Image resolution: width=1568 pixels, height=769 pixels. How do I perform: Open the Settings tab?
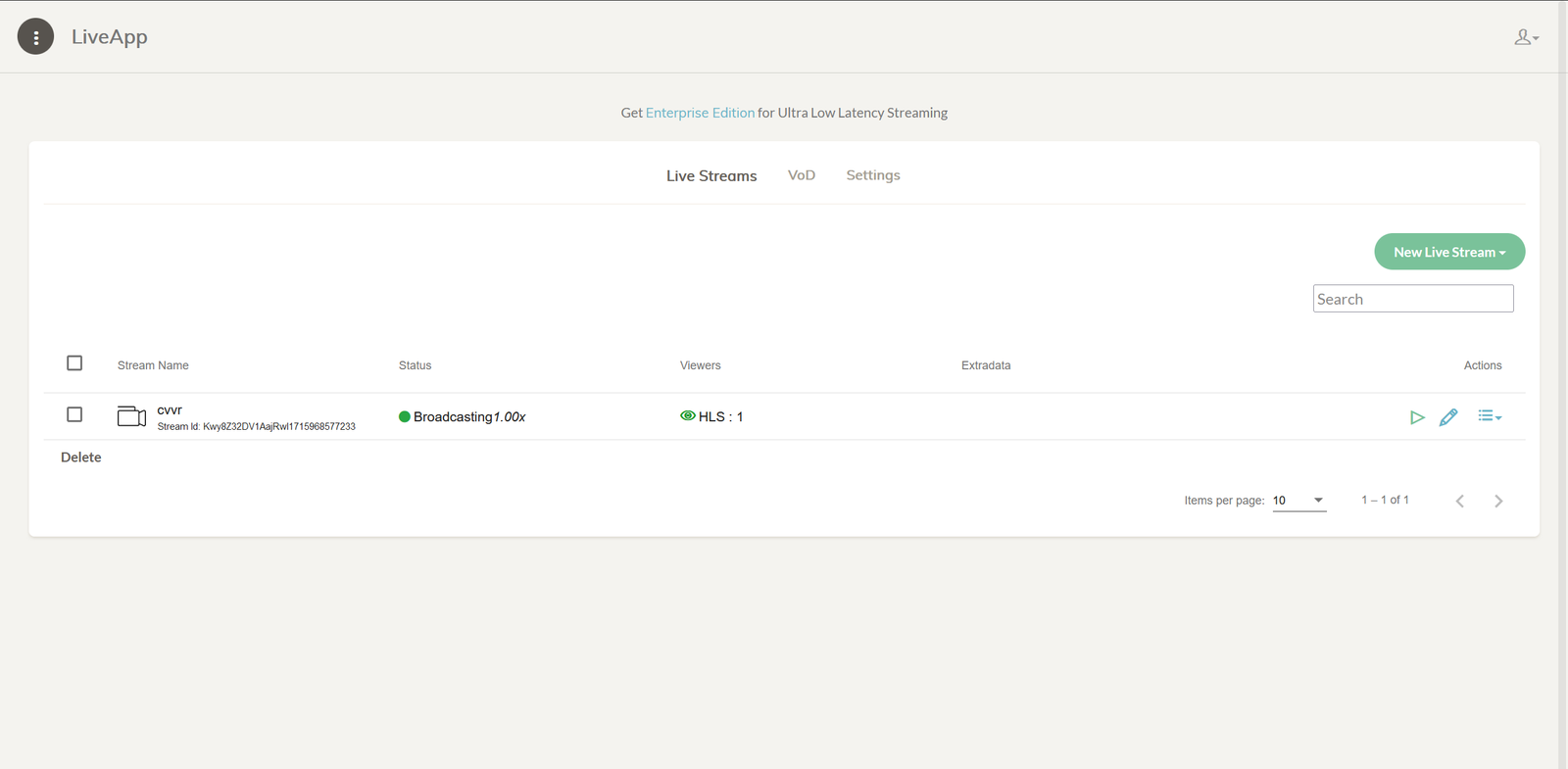[x=872, y=175]
